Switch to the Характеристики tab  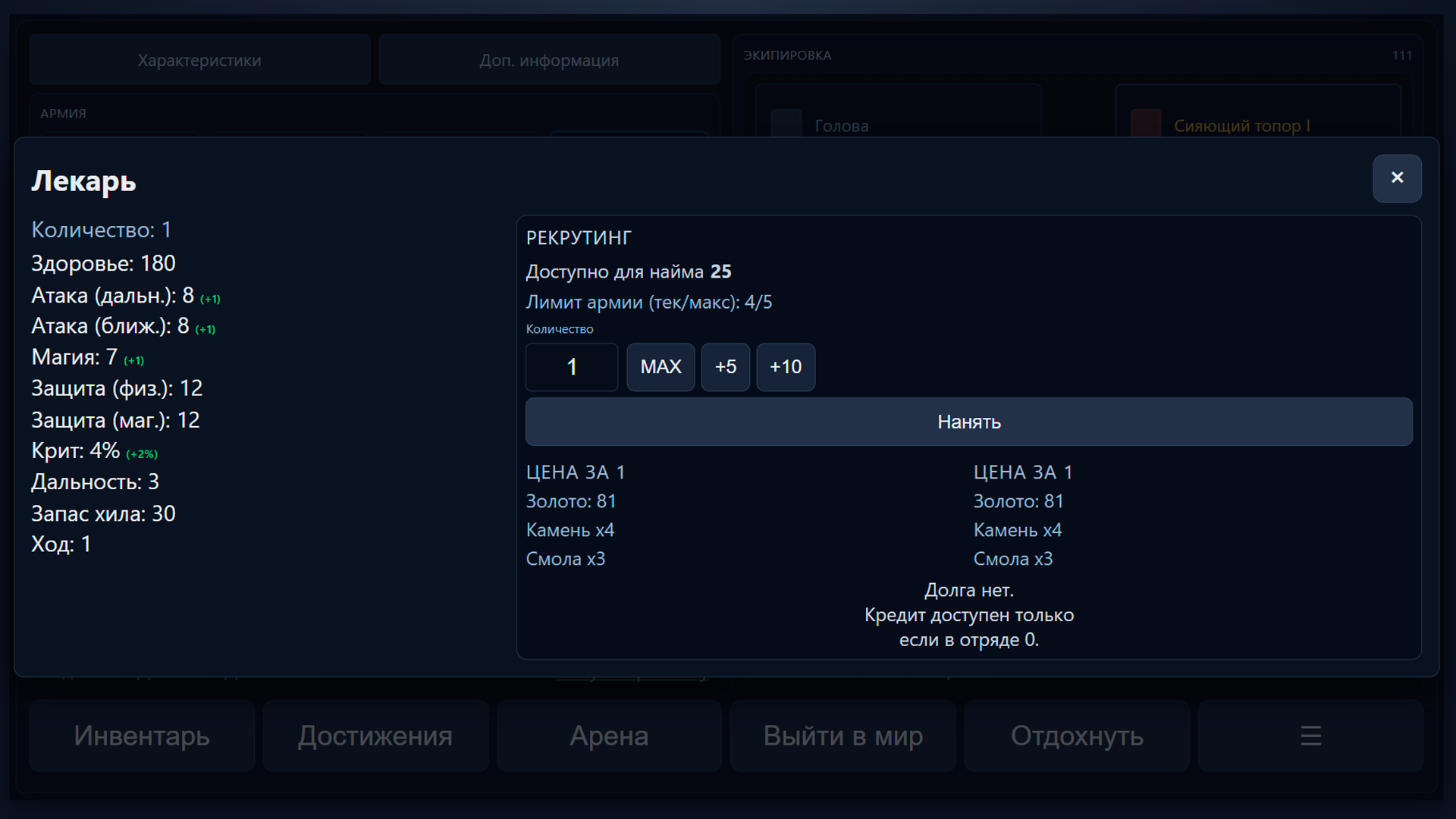(x=199, y=59)
